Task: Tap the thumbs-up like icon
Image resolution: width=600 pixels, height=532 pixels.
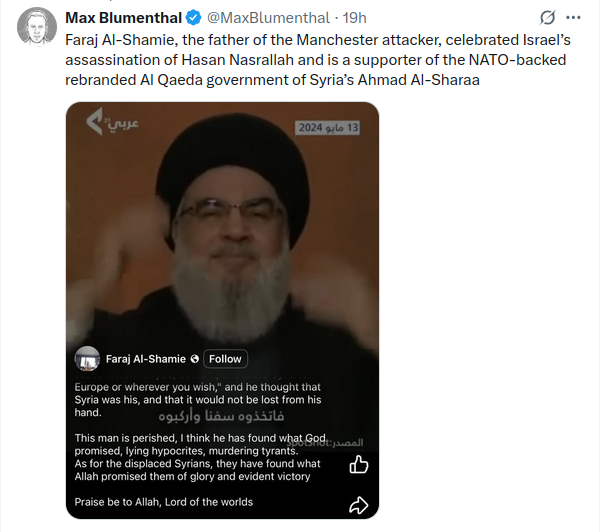Action: point(359,464)
